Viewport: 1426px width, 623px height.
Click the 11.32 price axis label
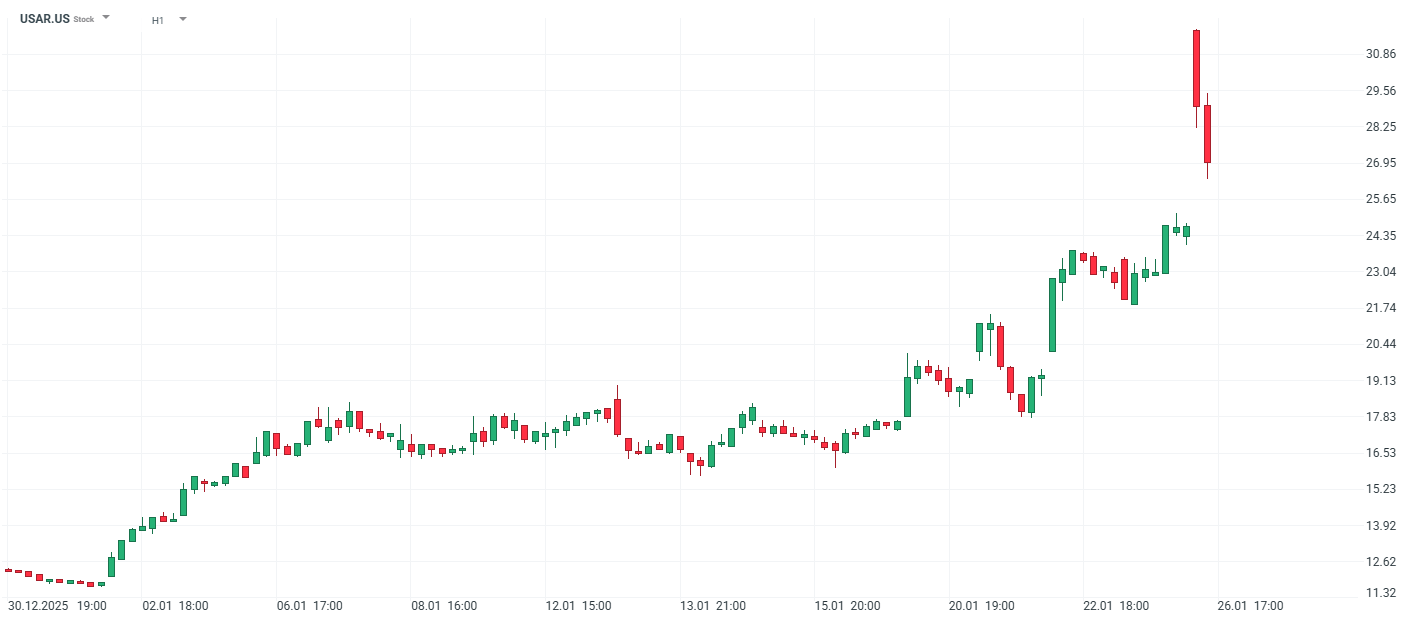pyautogui.click(x=1381, y=593)
